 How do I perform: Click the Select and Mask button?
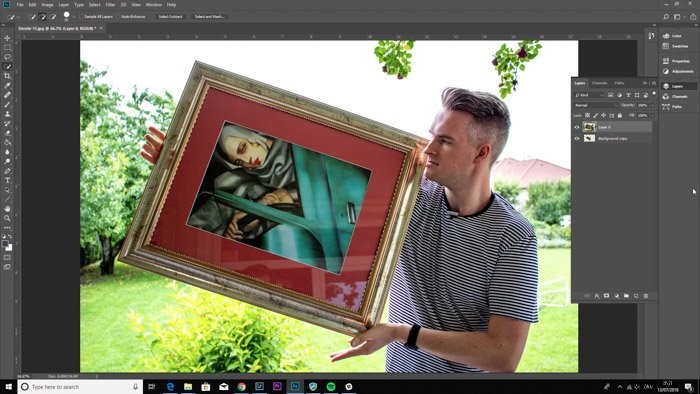[210, 17]
